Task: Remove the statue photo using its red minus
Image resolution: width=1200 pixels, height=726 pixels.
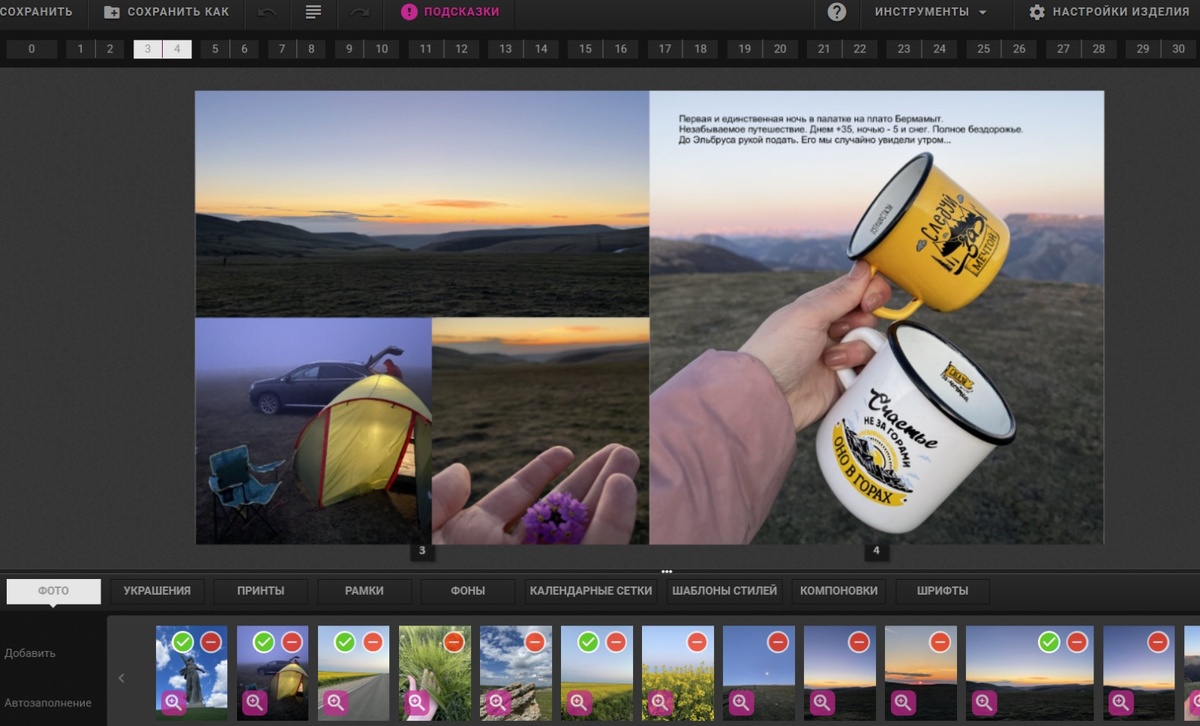Action: [x=211, y=642]
